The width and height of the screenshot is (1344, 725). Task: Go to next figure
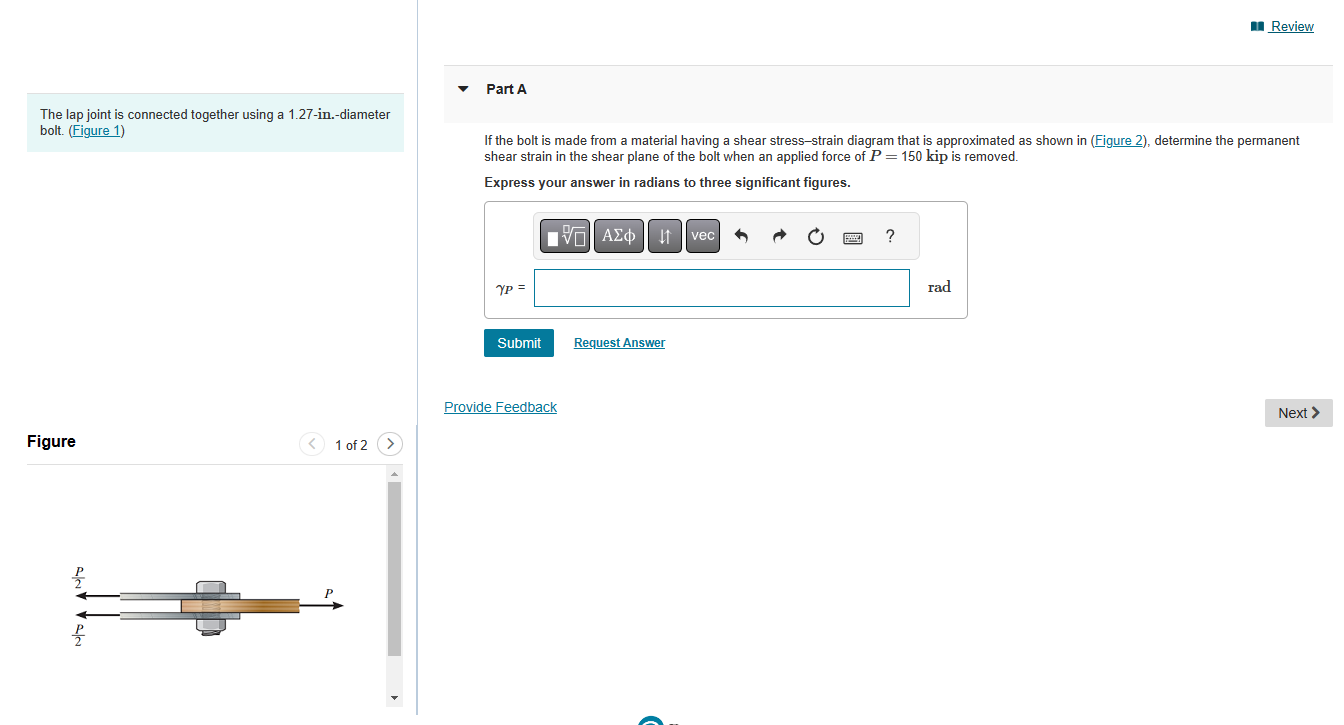pos(390,444)
